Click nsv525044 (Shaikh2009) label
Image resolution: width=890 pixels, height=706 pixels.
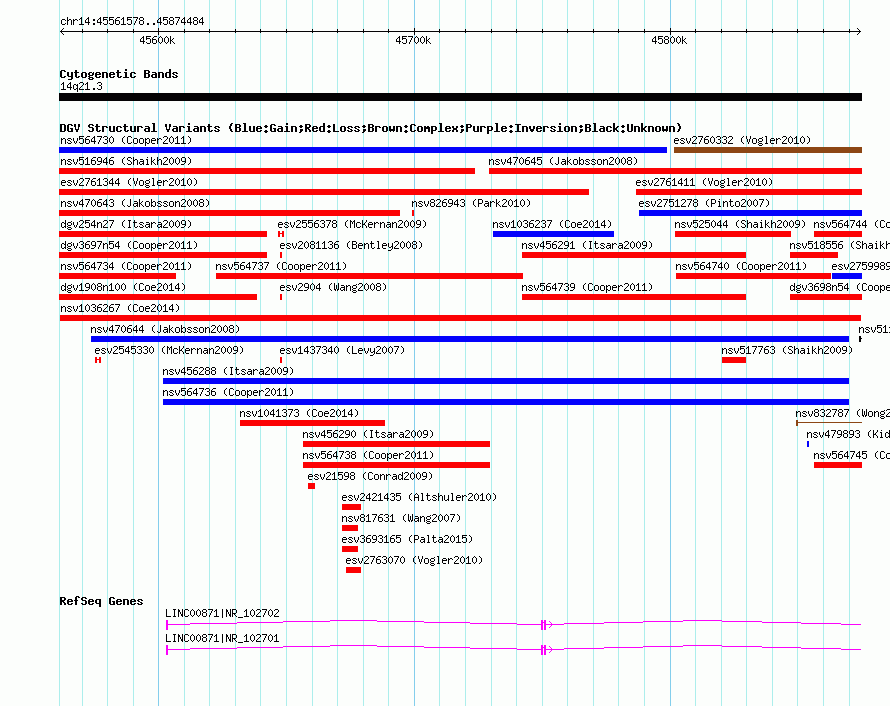740,224
